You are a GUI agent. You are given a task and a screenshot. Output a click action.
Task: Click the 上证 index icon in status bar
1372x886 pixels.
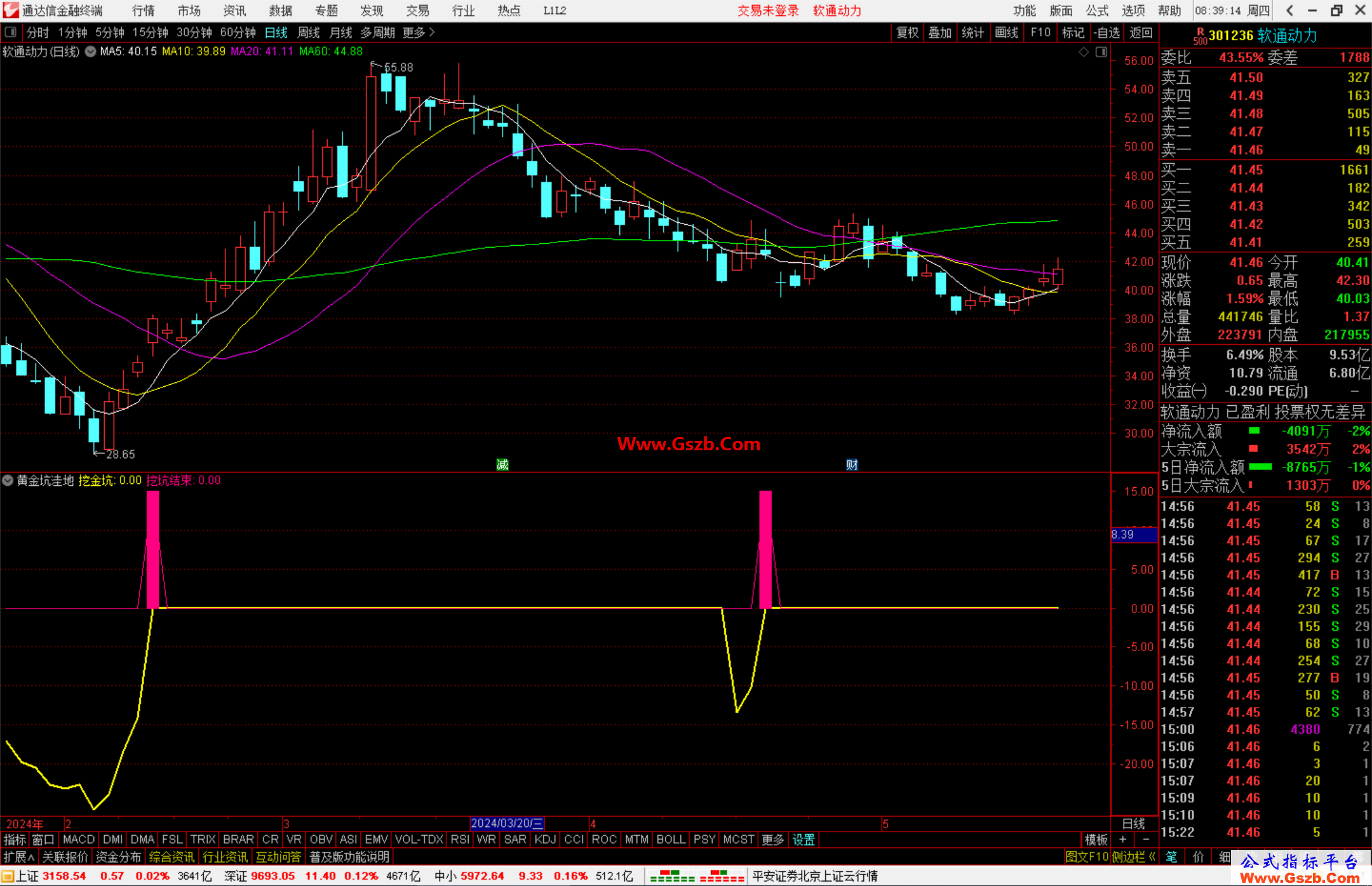pyautogui.click(x=8, y=876)
